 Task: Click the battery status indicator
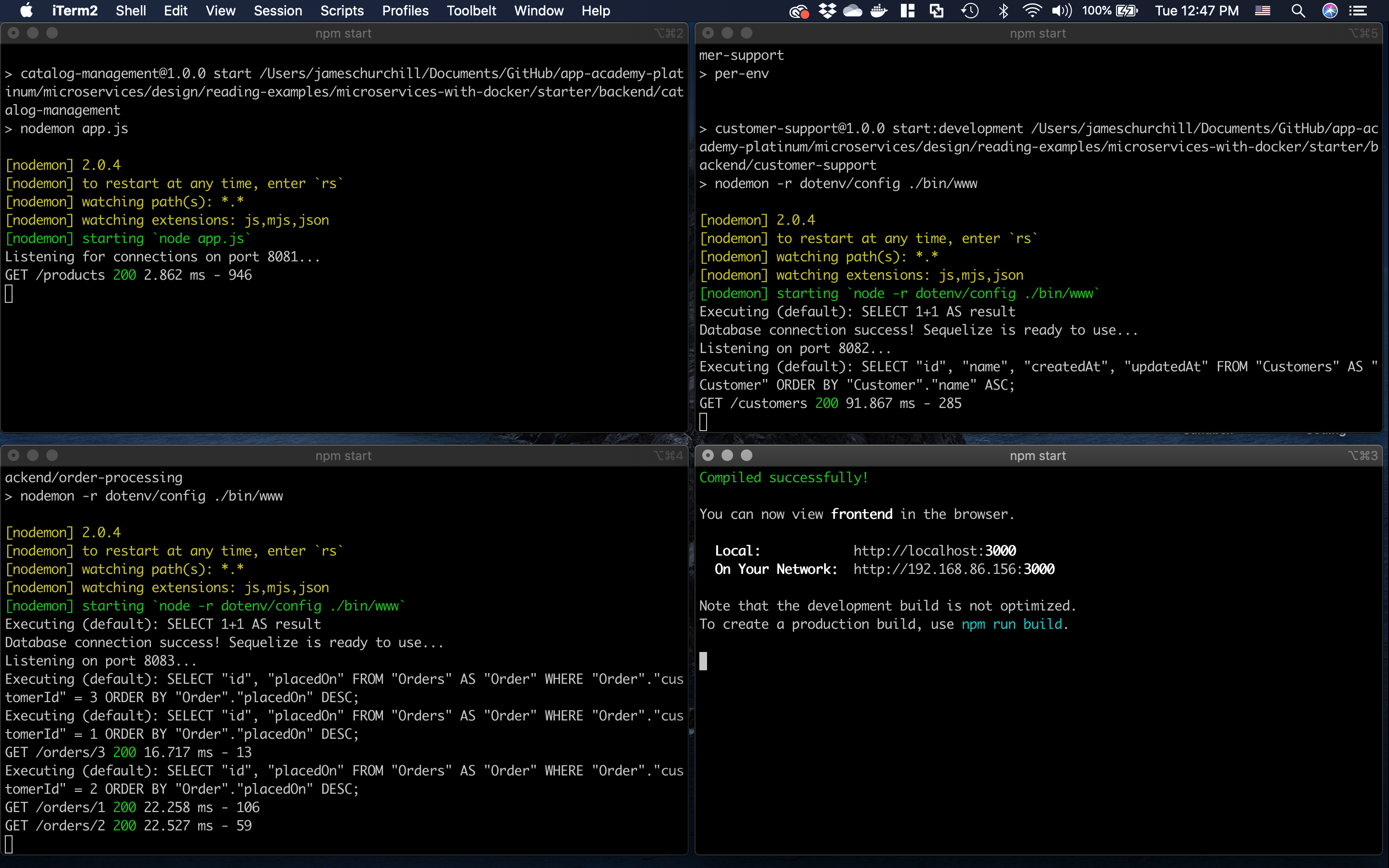coord(1109,10)
